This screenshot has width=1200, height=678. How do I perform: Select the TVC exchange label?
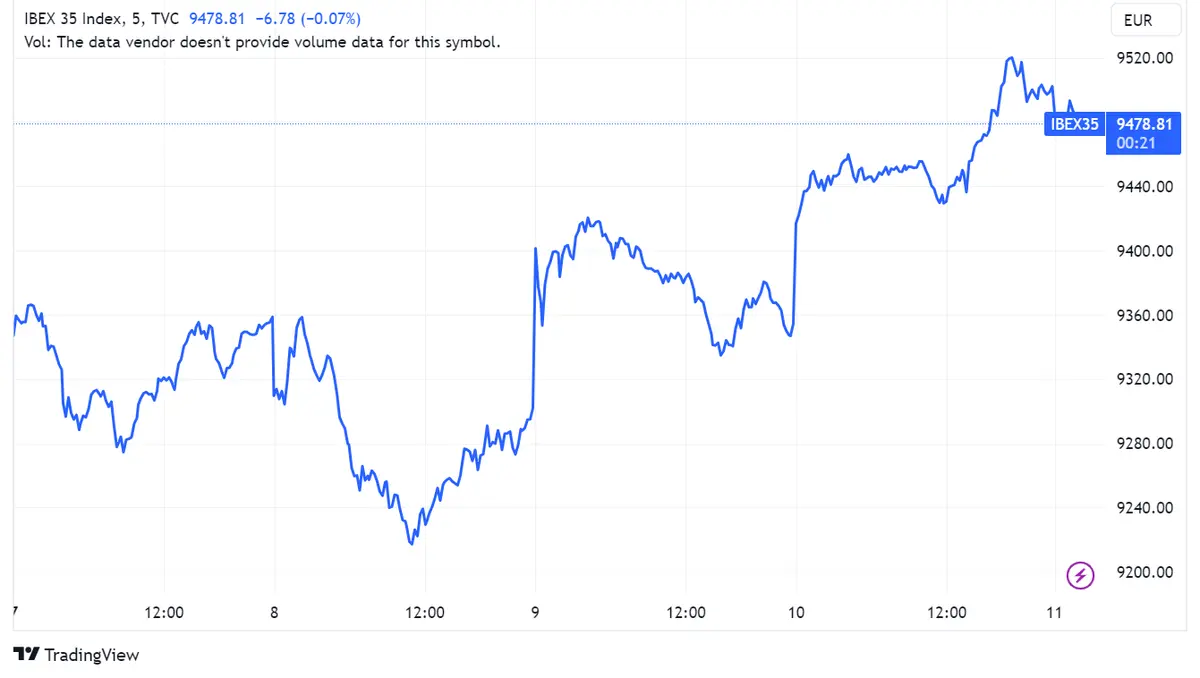coord(163,17)
